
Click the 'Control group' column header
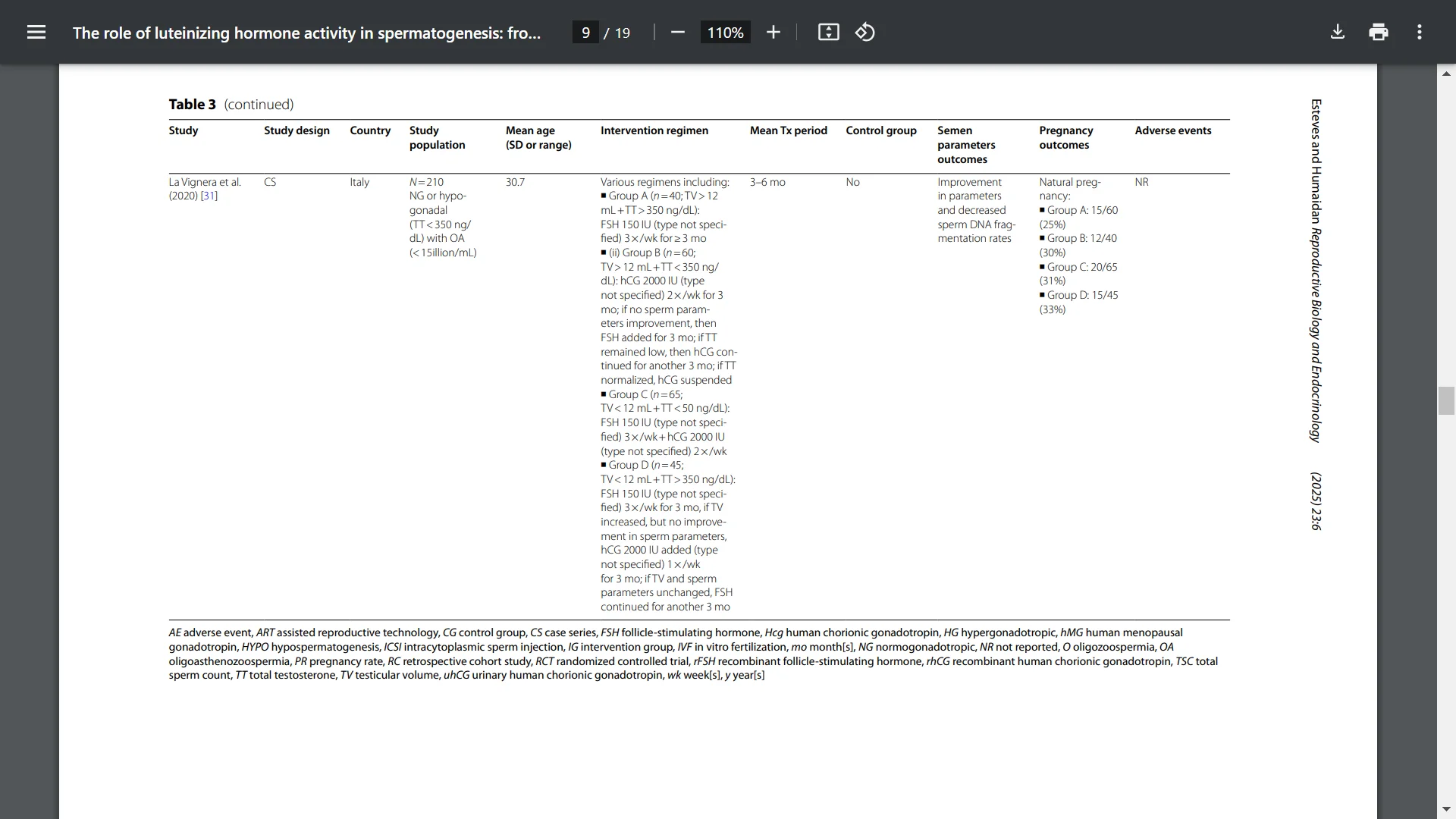(881, 130)
